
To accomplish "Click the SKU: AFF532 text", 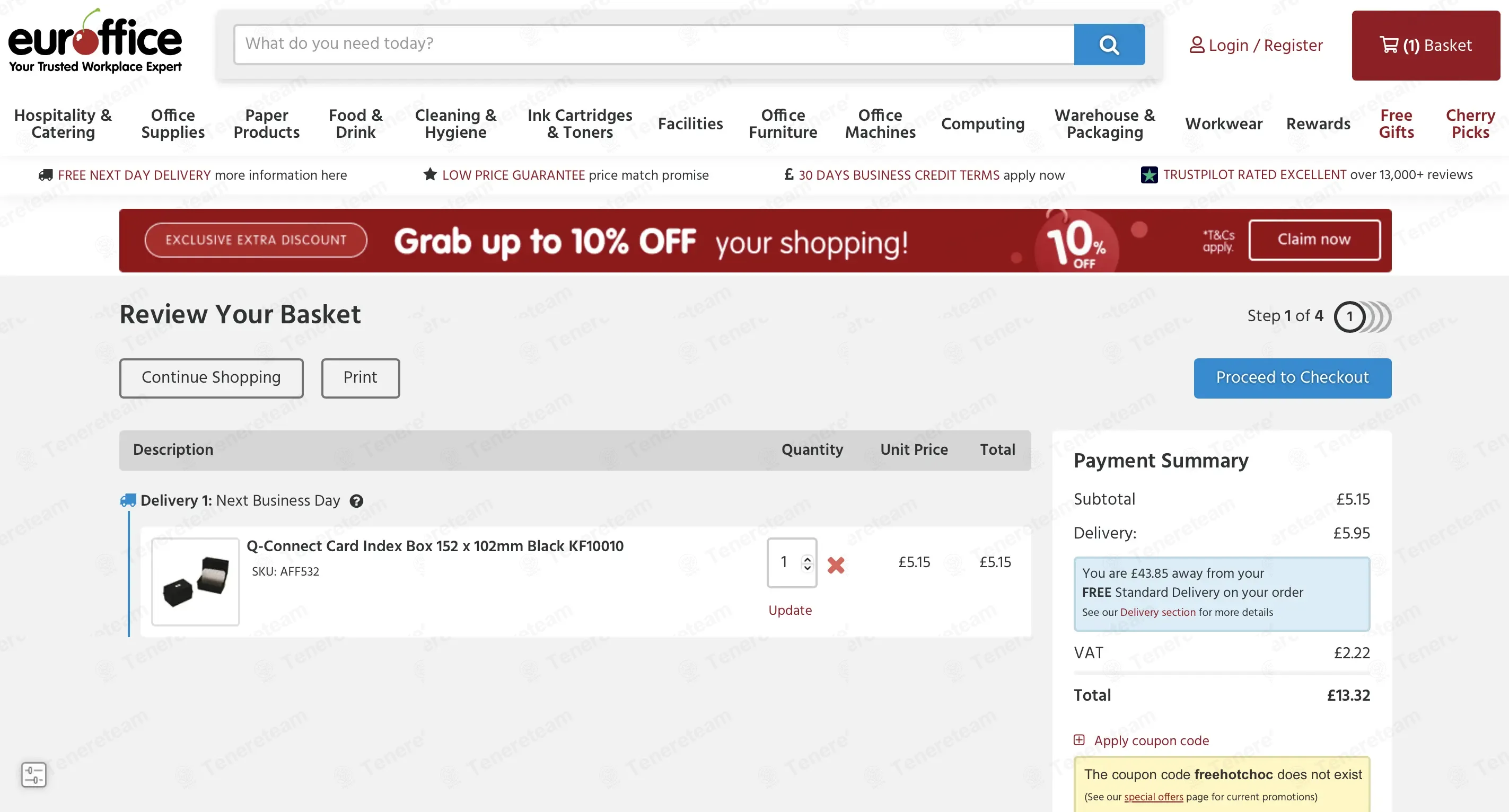I will [285, 571].
